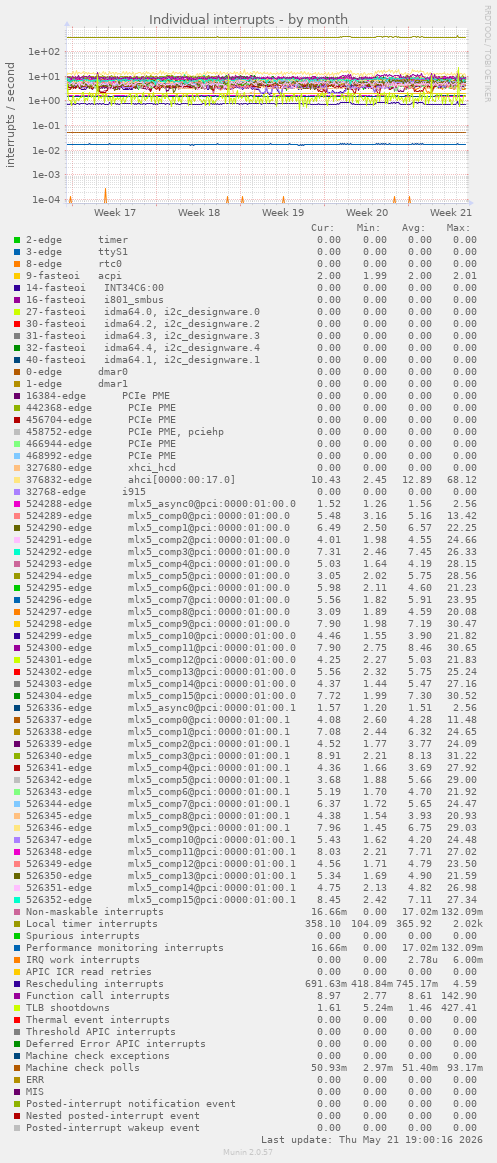Click the swatch beside Local timer interrupts
The width and height of the screenshot is (497, 1163).
17,923
